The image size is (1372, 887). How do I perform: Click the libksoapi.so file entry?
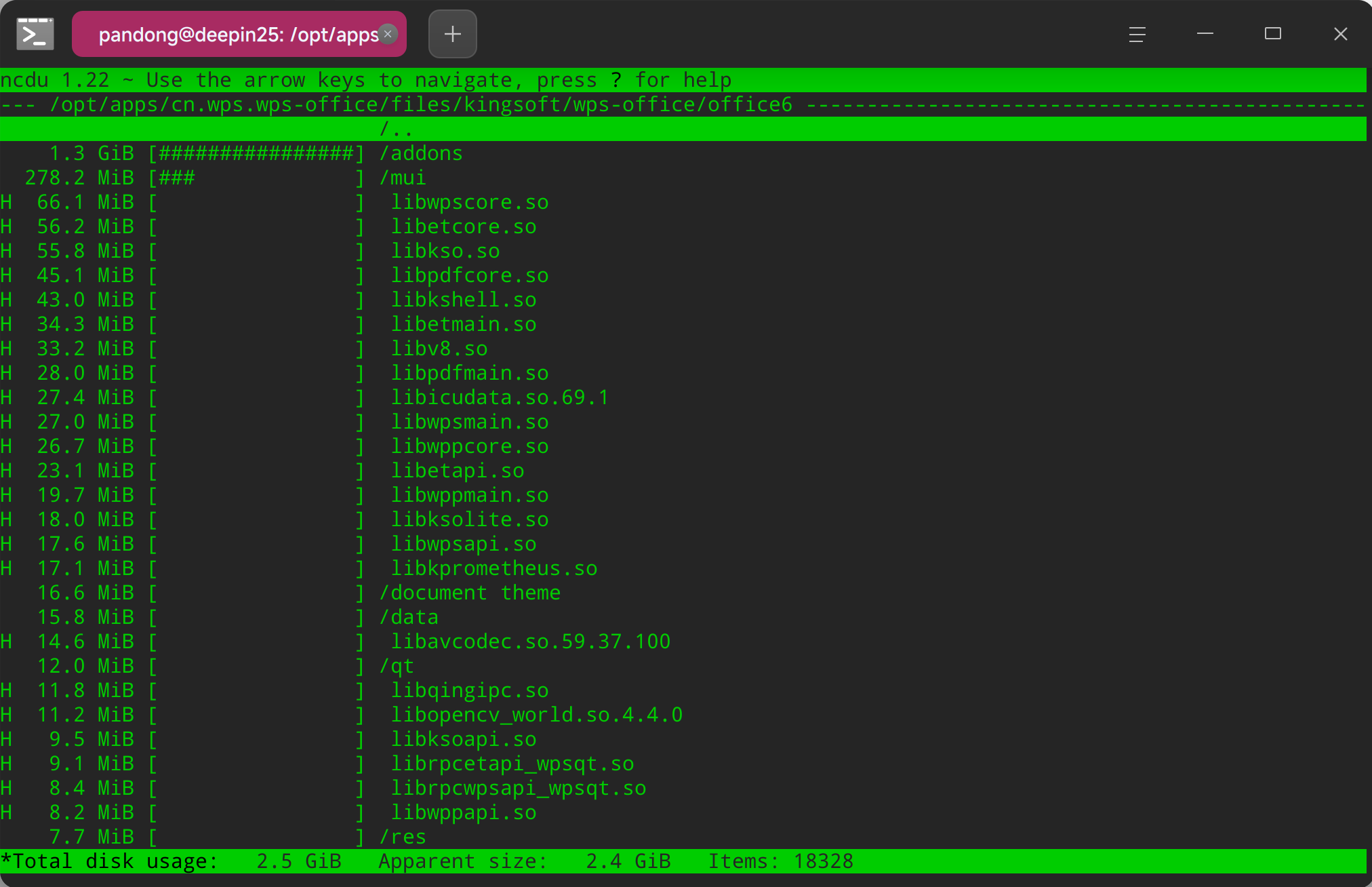pos(464,739)
